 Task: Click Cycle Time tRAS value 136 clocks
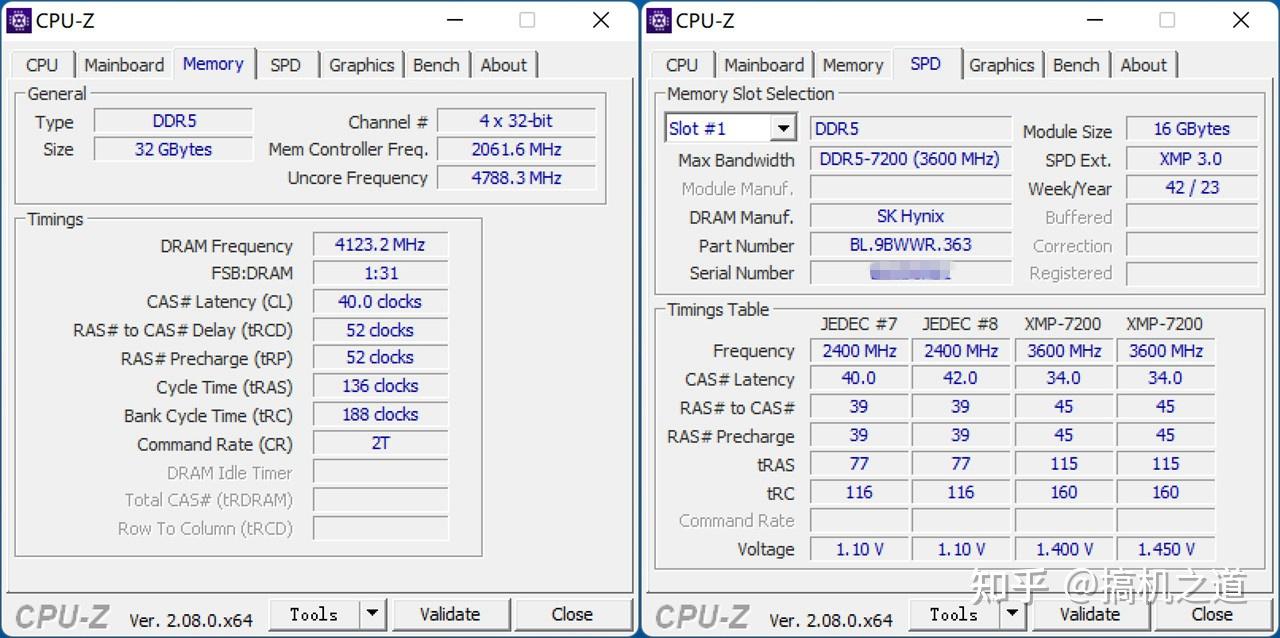380,386
